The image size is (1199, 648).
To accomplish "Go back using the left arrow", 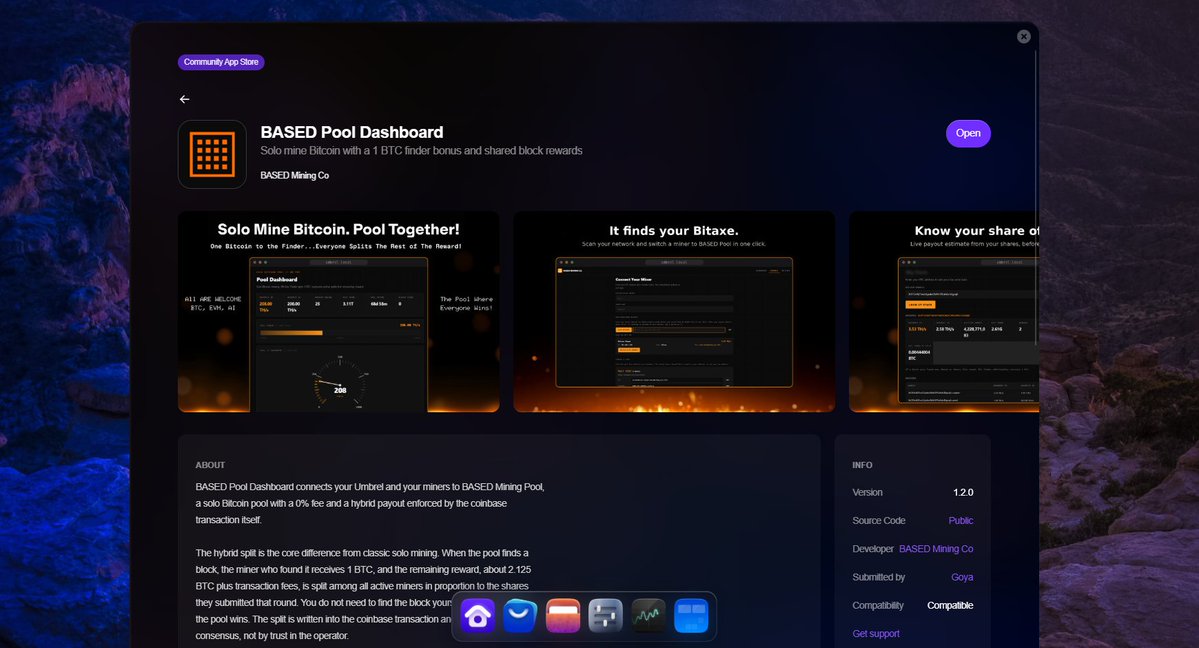I will point(184,99).
